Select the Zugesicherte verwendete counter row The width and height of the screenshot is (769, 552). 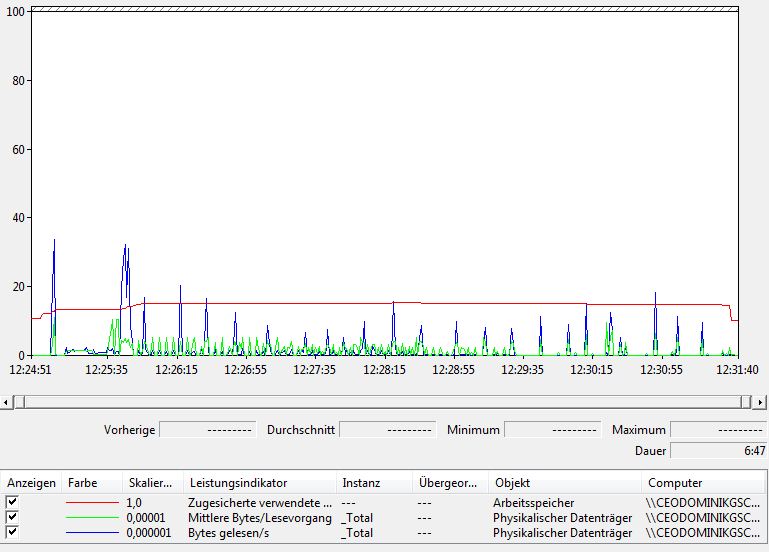coord(384,502)
